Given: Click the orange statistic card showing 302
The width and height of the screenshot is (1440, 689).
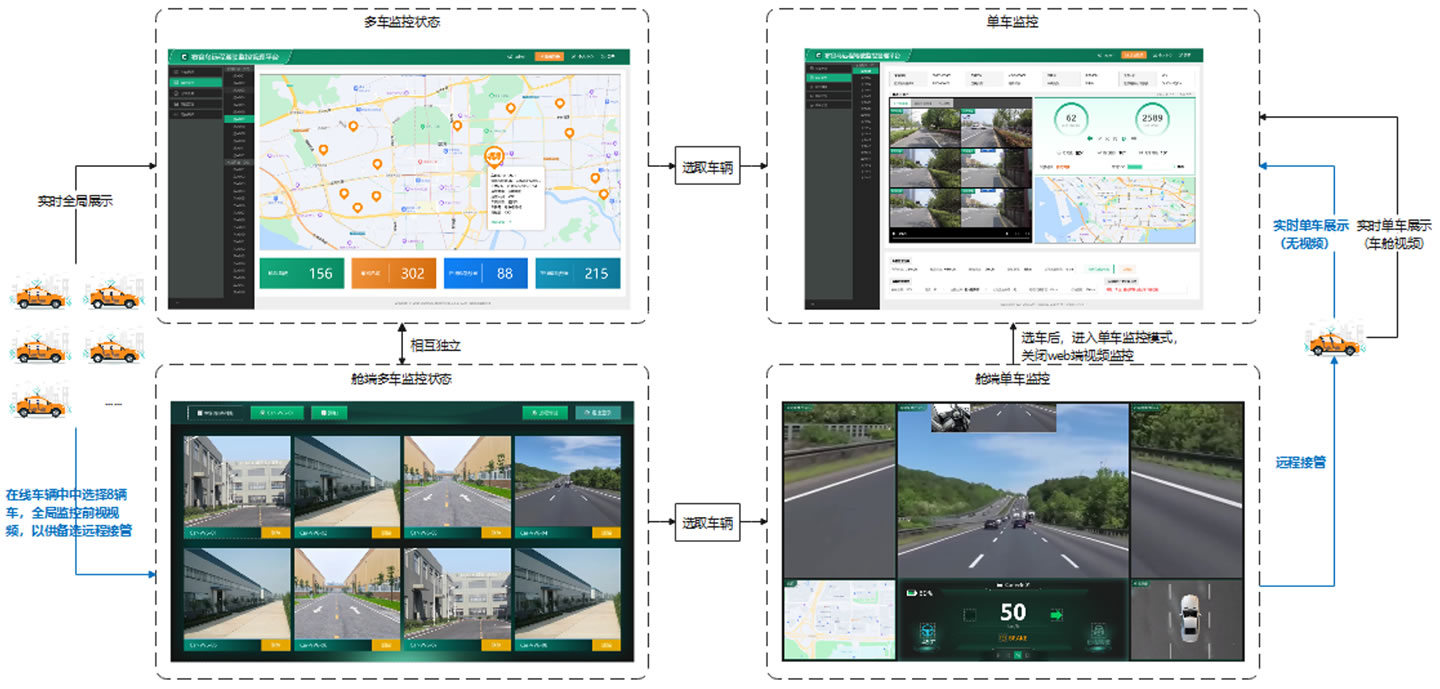Looking at the screenshot, I should tap(393, 273).
